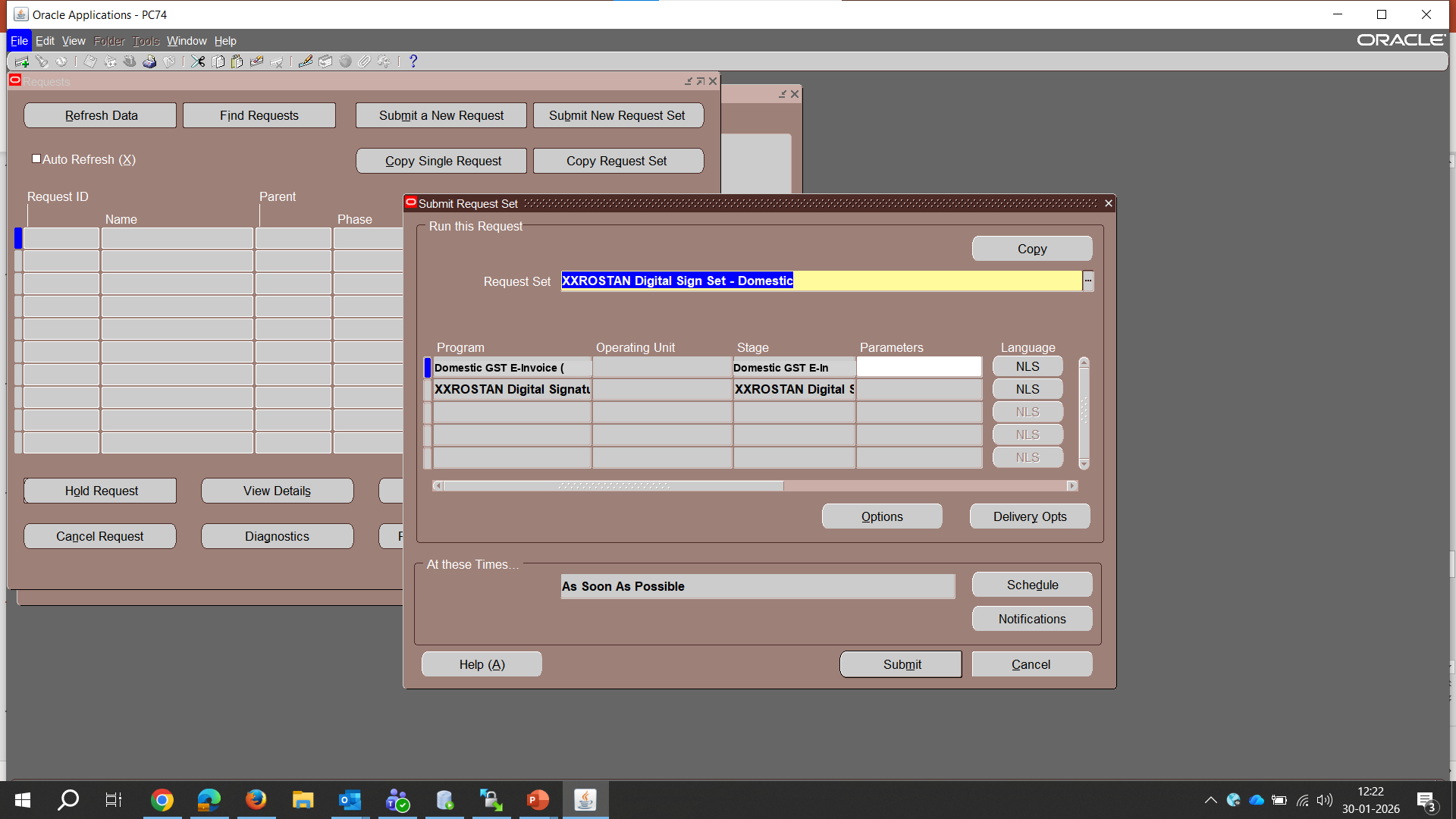Open Firefox from the taskbar
Screen dimensions: 1456x819
(256, 800)
